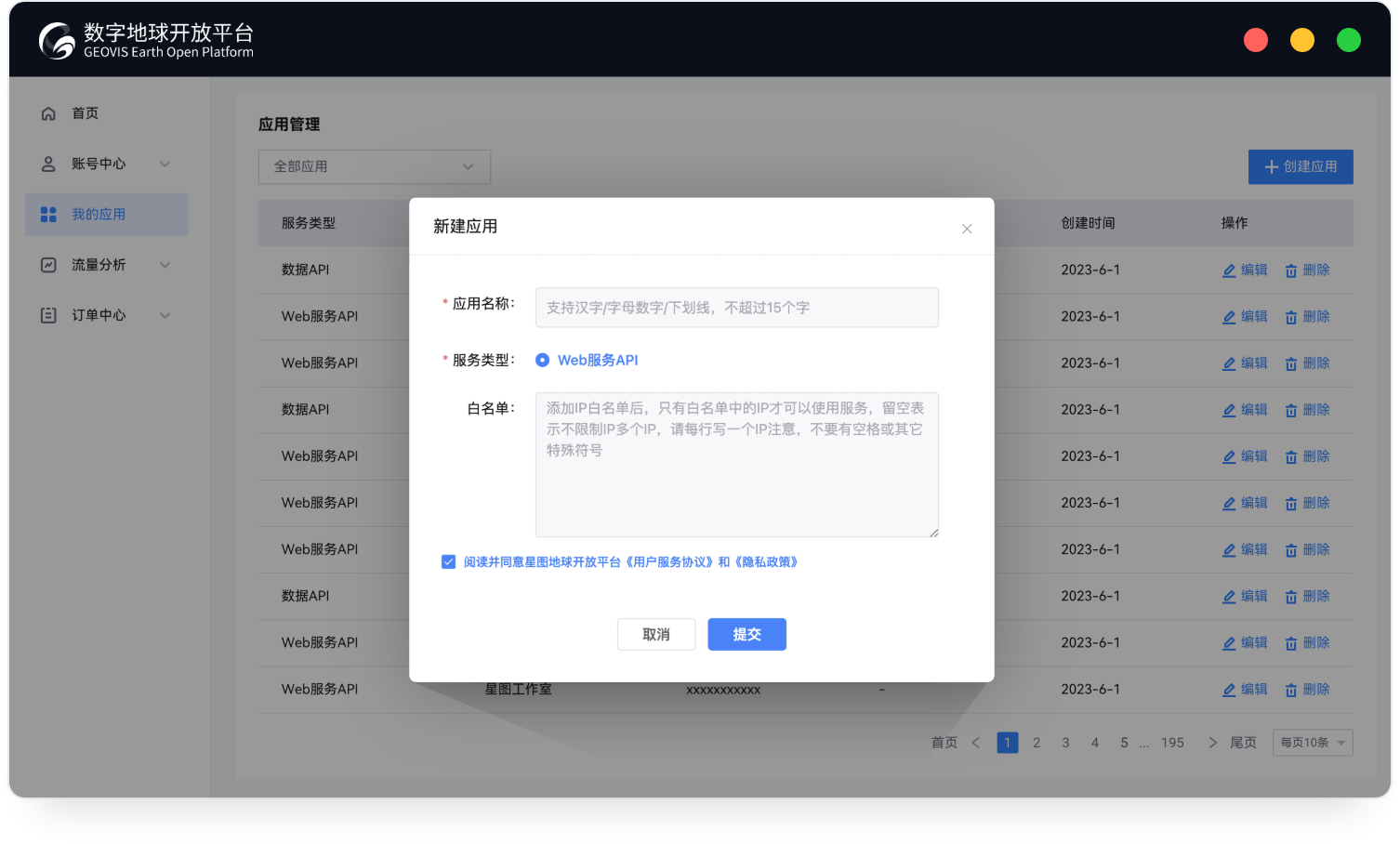Click the trash icon in the last 星图工作室 row

point(1291,691)
